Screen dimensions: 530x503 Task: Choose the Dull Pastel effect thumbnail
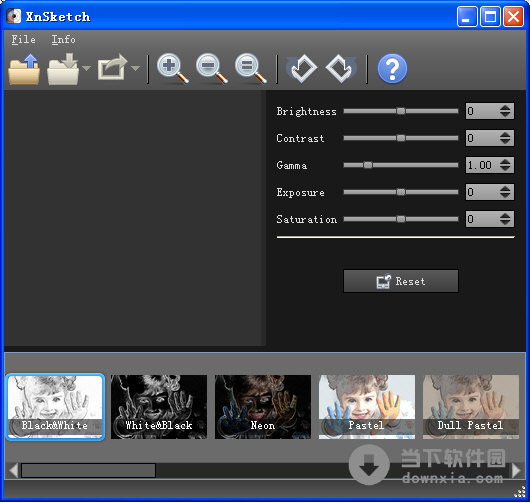click(x=471, y=407)
